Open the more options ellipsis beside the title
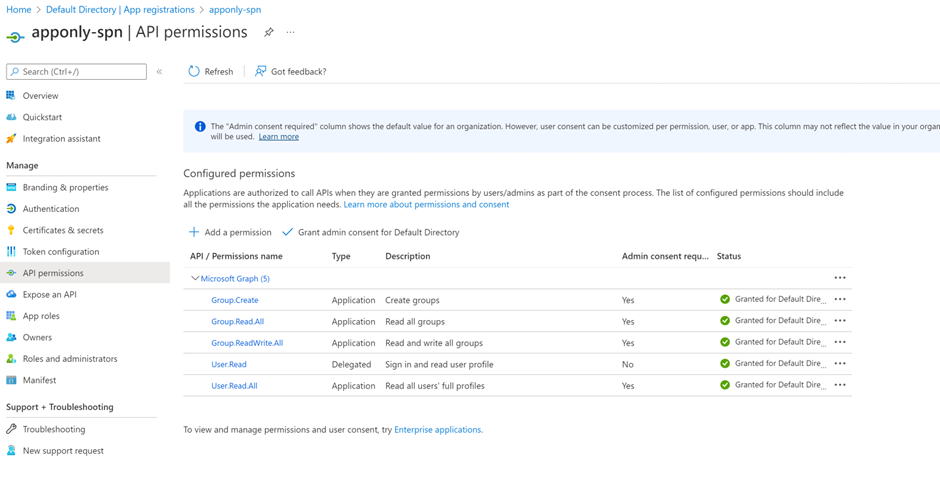The width and height of the screenshot is (940, 482). (x=290, y=32)
